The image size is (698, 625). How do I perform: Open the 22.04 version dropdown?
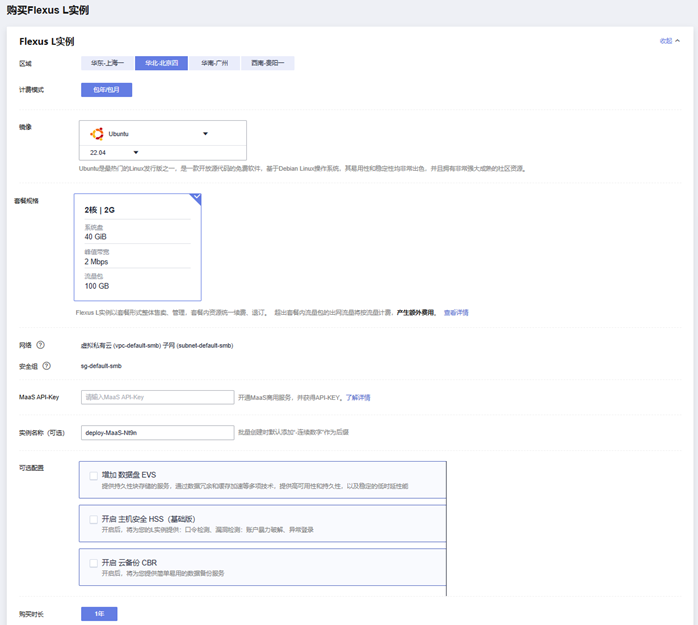point(135,152)
